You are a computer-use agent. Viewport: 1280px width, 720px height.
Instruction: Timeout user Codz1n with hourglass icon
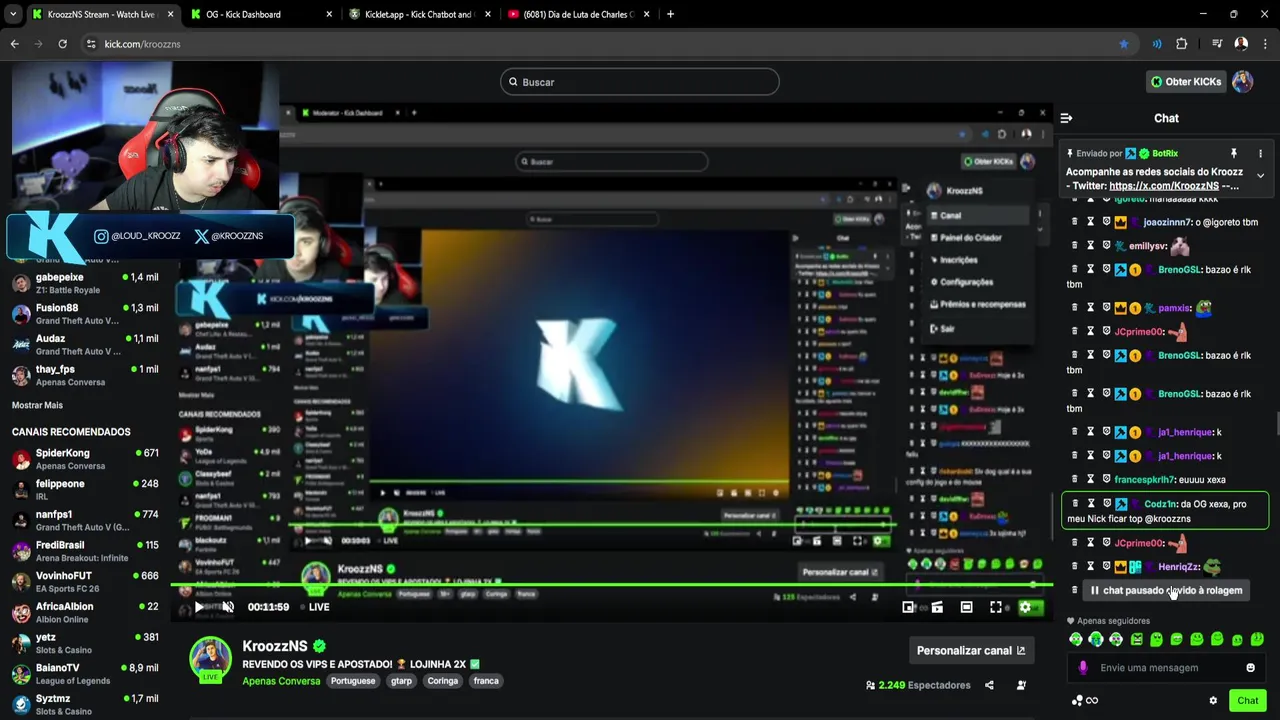tap(1091, 504)
